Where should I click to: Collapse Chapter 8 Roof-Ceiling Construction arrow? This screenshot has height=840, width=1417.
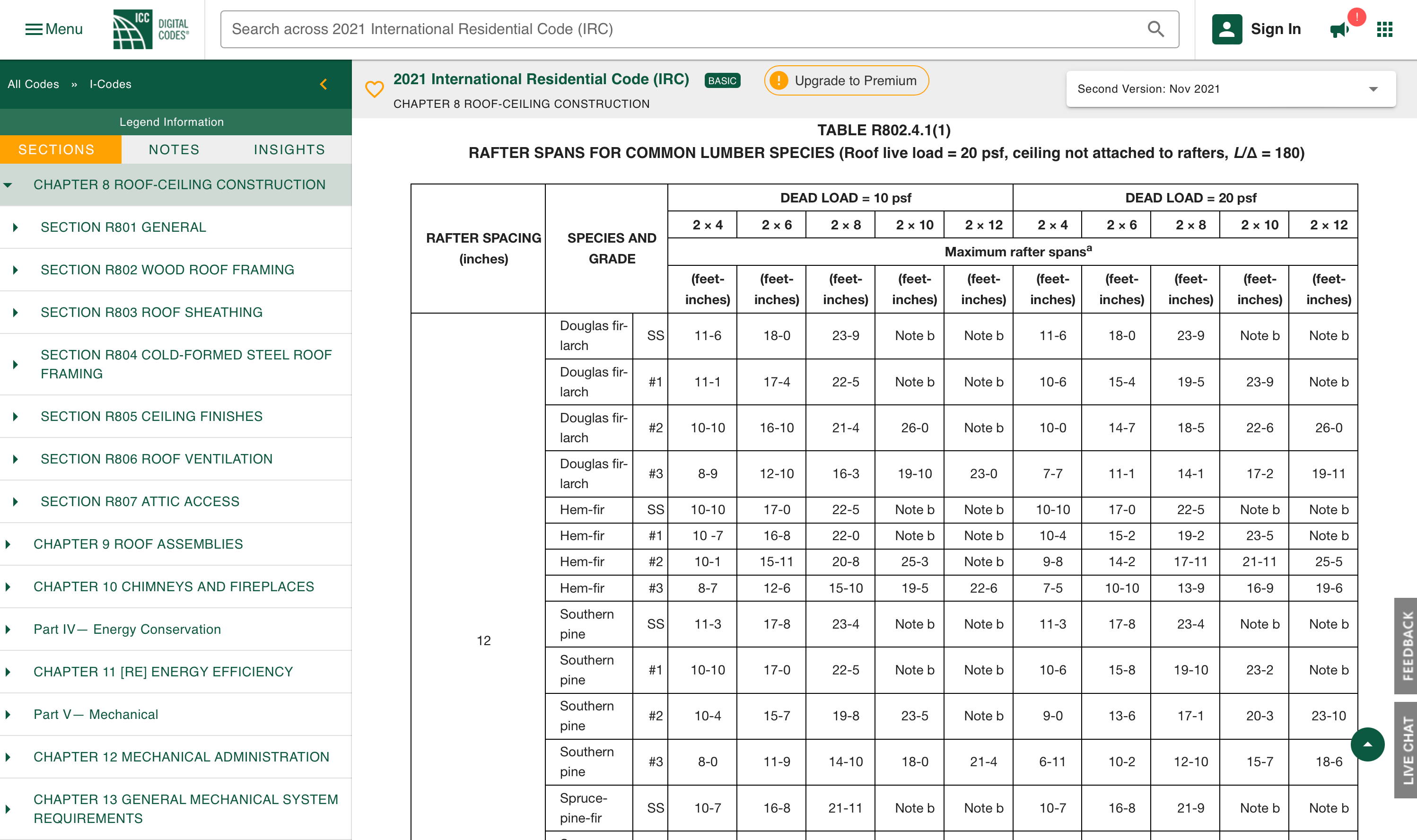pos(8,185)
